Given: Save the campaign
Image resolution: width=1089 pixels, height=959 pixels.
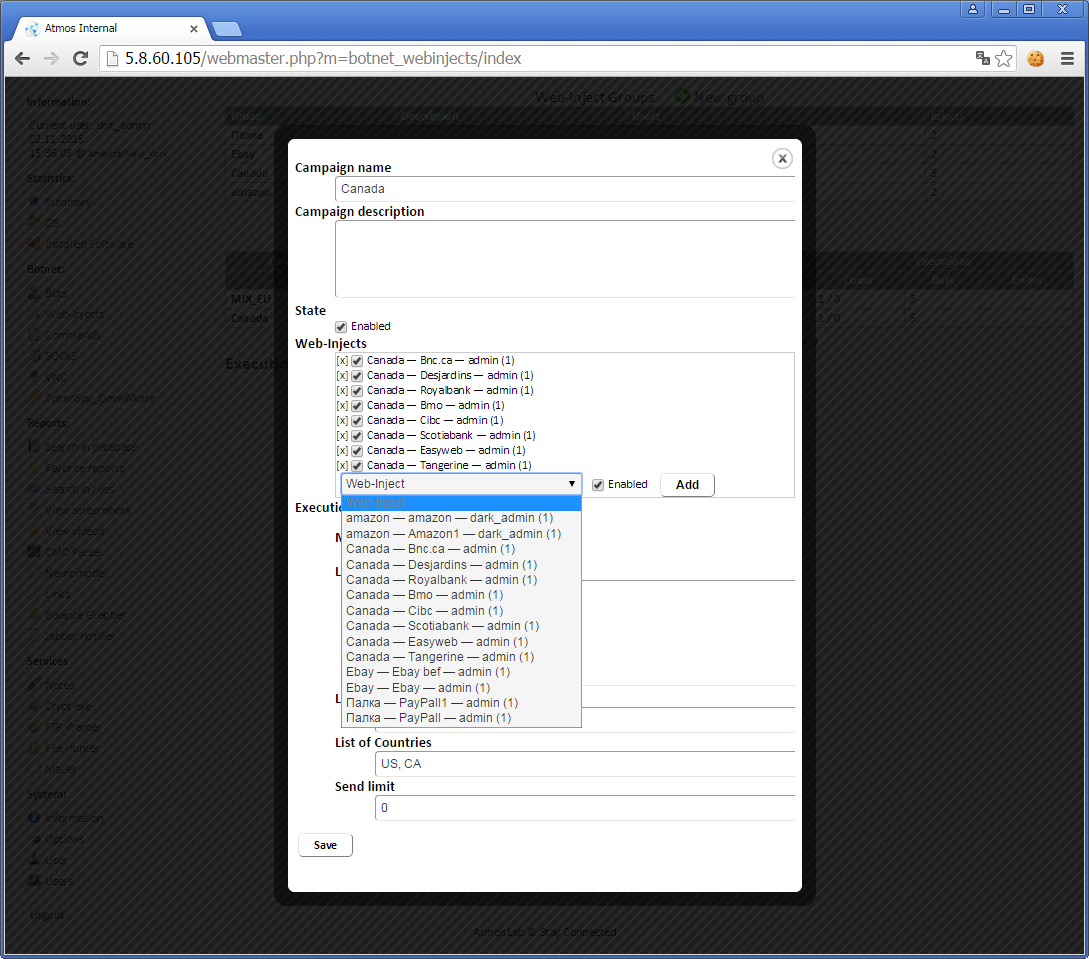Looking at the screenshot, I should [x=325, y=845].
